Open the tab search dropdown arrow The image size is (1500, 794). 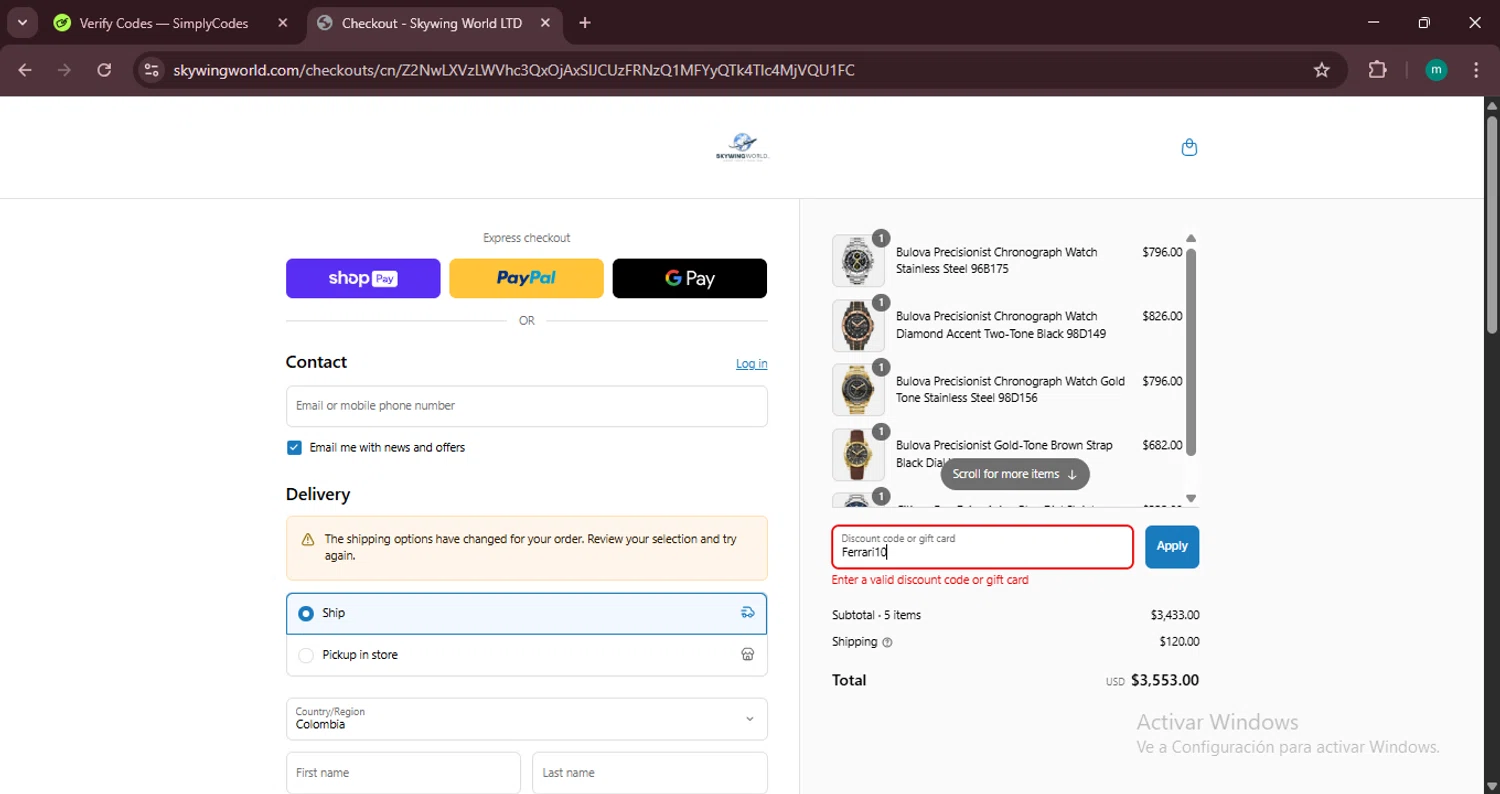(21, 23)
